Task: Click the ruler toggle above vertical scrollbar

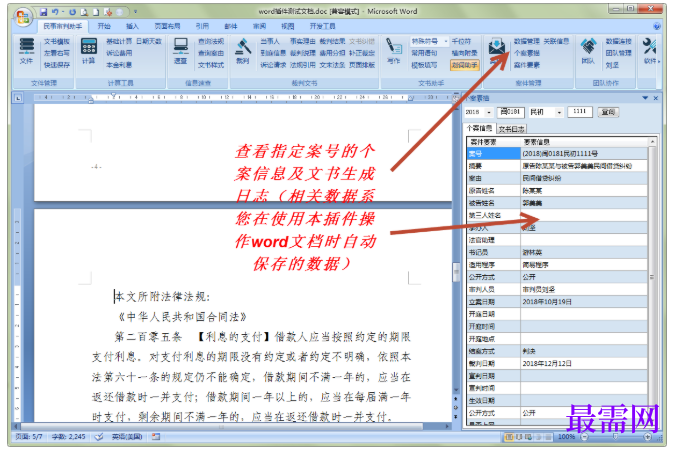Action: [456, 98]
